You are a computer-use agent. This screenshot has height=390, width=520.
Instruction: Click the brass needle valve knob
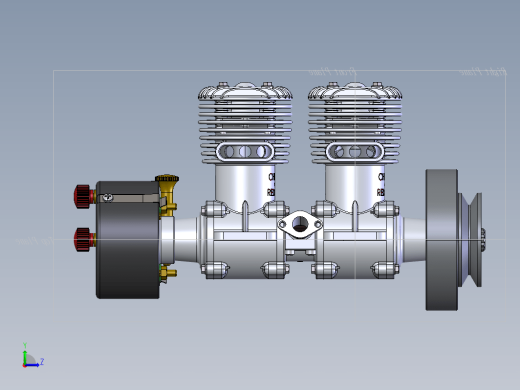pos(167,179)
